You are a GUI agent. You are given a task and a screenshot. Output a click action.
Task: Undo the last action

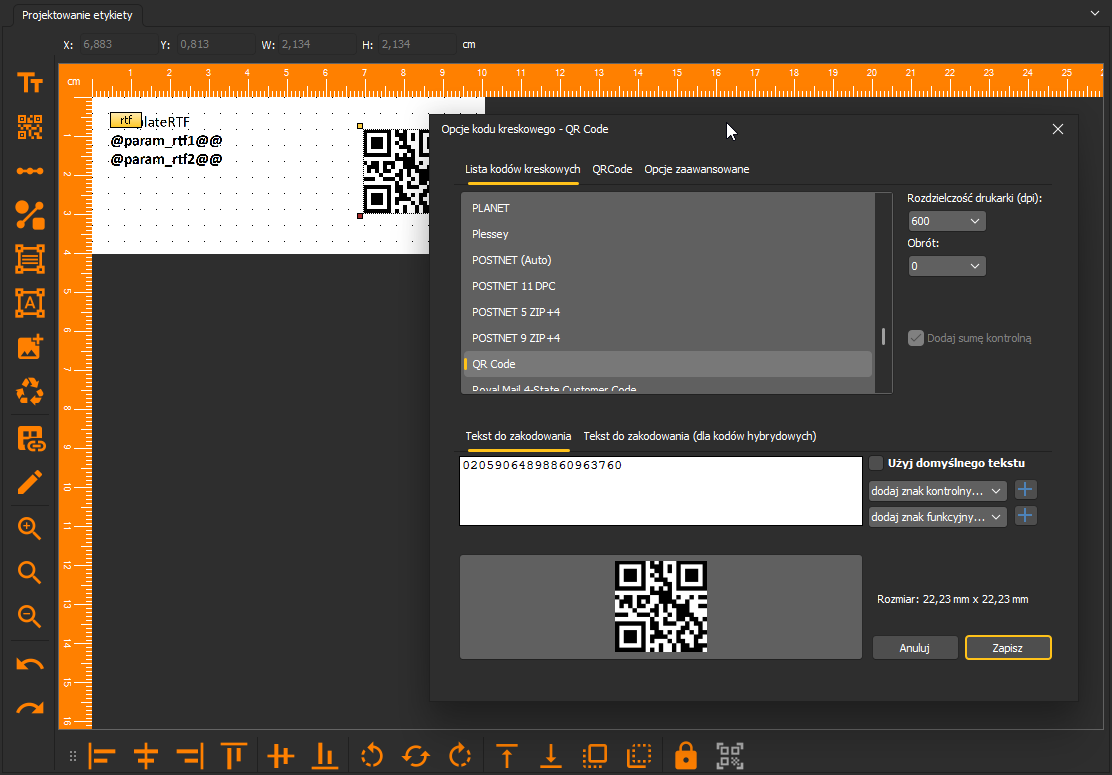(30, 664)
